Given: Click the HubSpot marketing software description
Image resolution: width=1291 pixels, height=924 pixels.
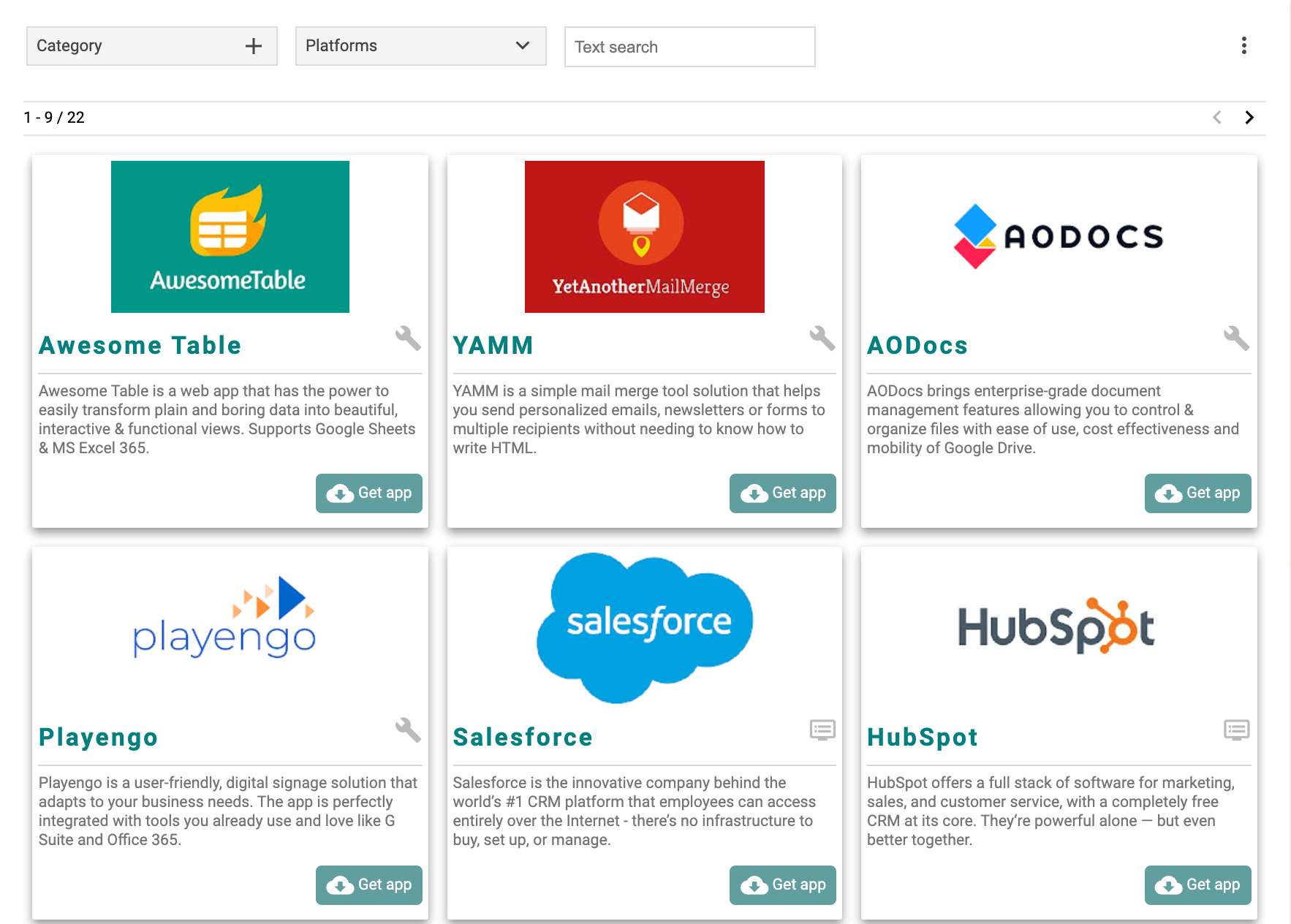Looking at the screenshot, I should click(1051, 811).
